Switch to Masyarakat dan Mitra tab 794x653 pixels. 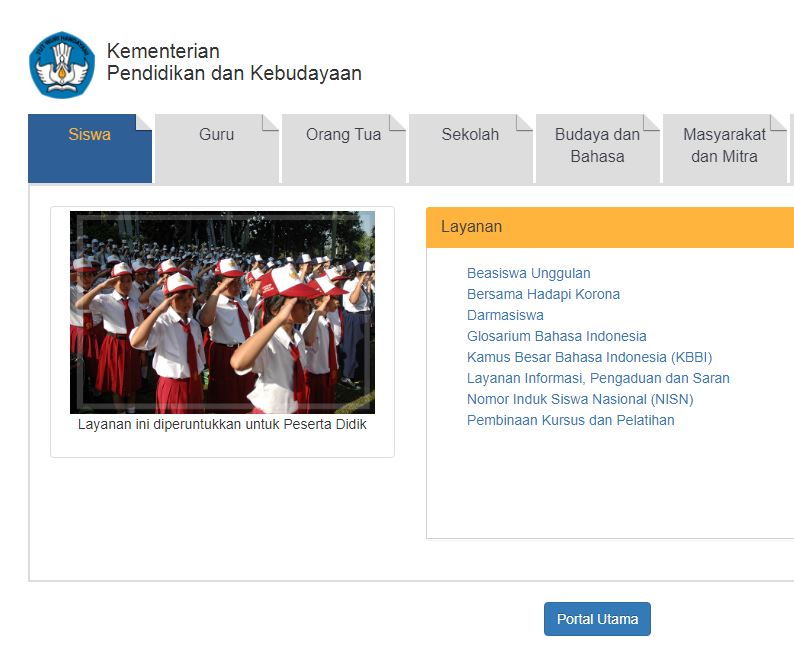(724, 146)
